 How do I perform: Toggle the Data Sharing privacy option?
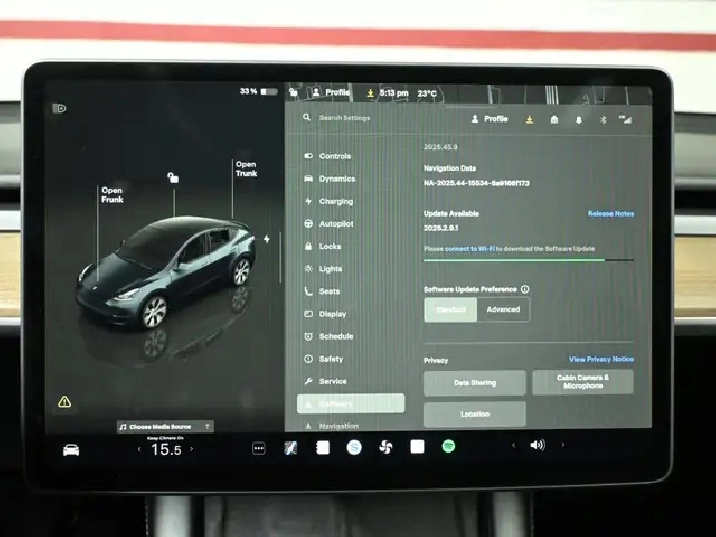point(474,383)
